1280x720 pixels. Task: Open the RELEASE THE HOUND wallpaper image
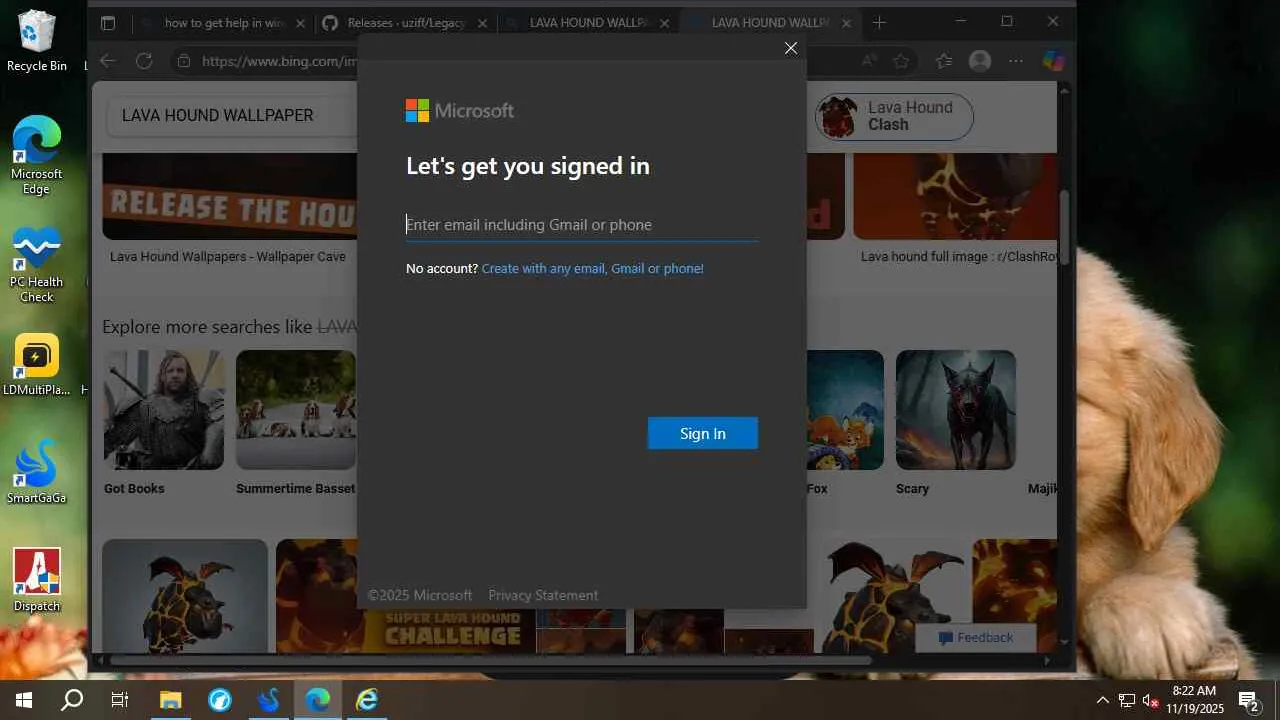230,196
